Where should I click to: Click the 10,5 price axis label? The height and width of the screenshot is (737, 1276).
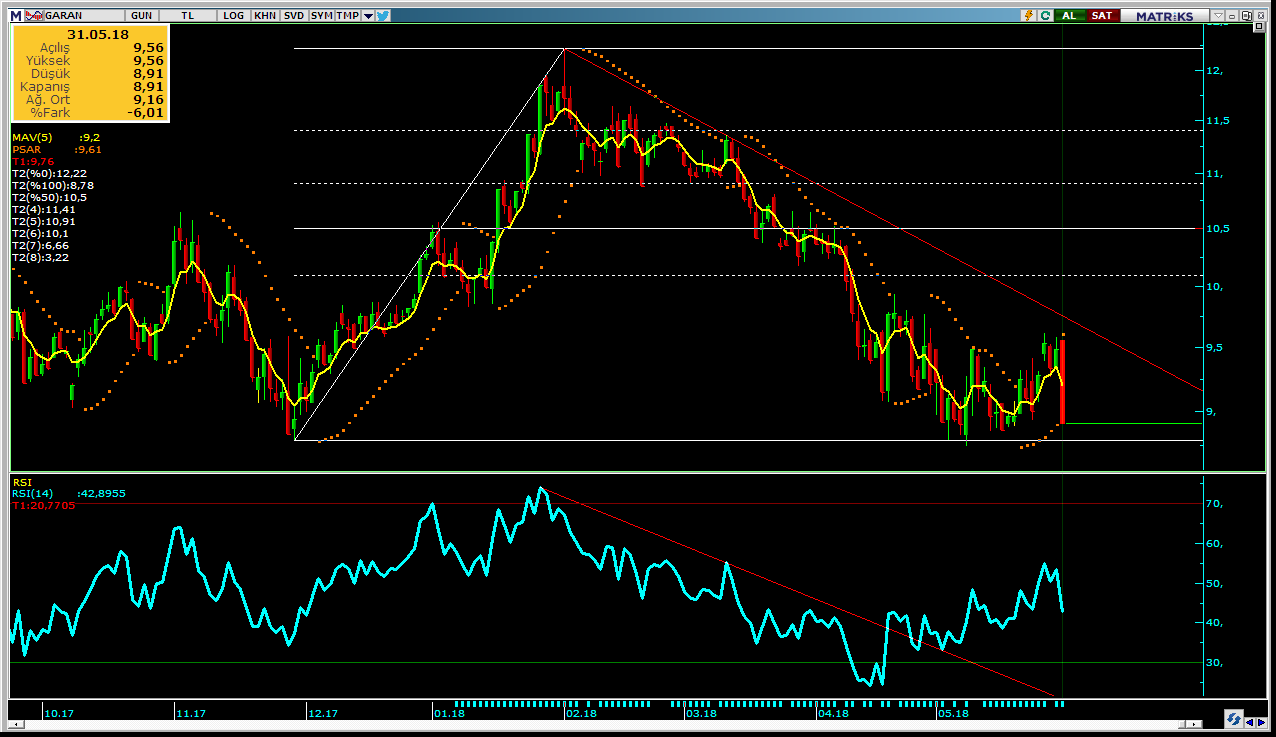(1220, 228)
